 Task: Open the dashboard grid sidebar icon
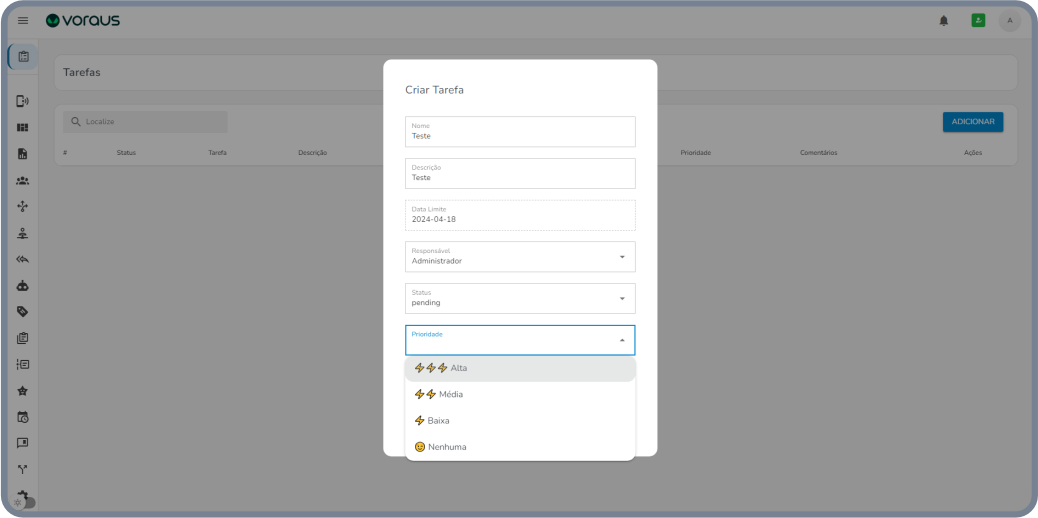(22, 128)
